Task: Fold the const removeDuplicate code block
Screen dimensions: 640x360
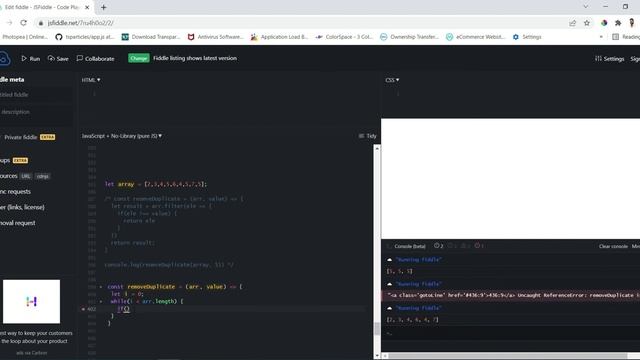Action: click(101, 287)
